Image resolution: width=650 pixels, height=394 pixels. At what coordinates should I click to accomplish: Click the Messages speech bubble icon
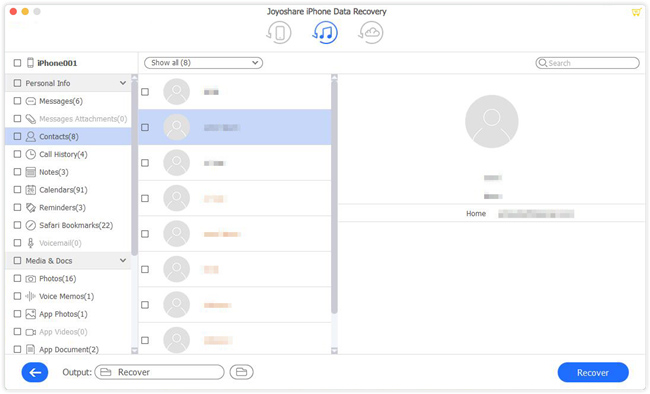pyautogui.click(x=31, y=101)
